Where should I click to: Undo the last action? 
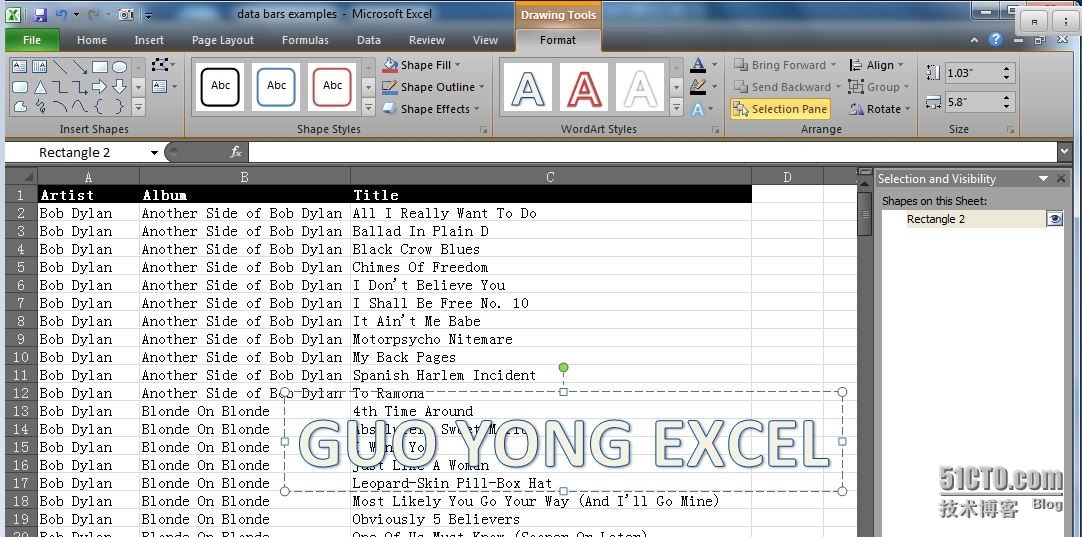click(x=61, y=14)
